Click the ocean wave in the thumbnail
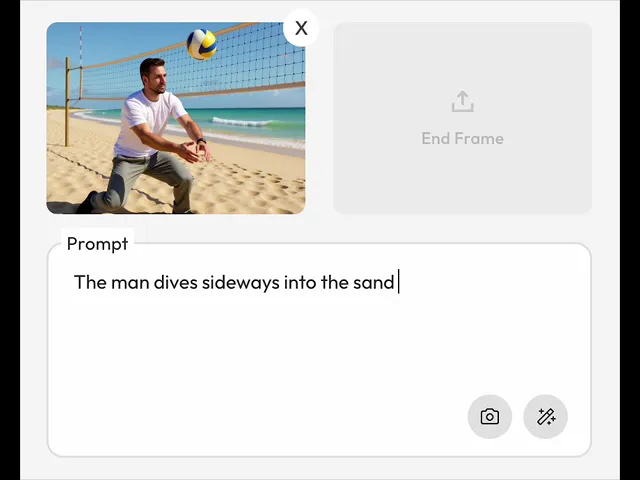Screen dimensions: 640x480 (x=241, y=122)
